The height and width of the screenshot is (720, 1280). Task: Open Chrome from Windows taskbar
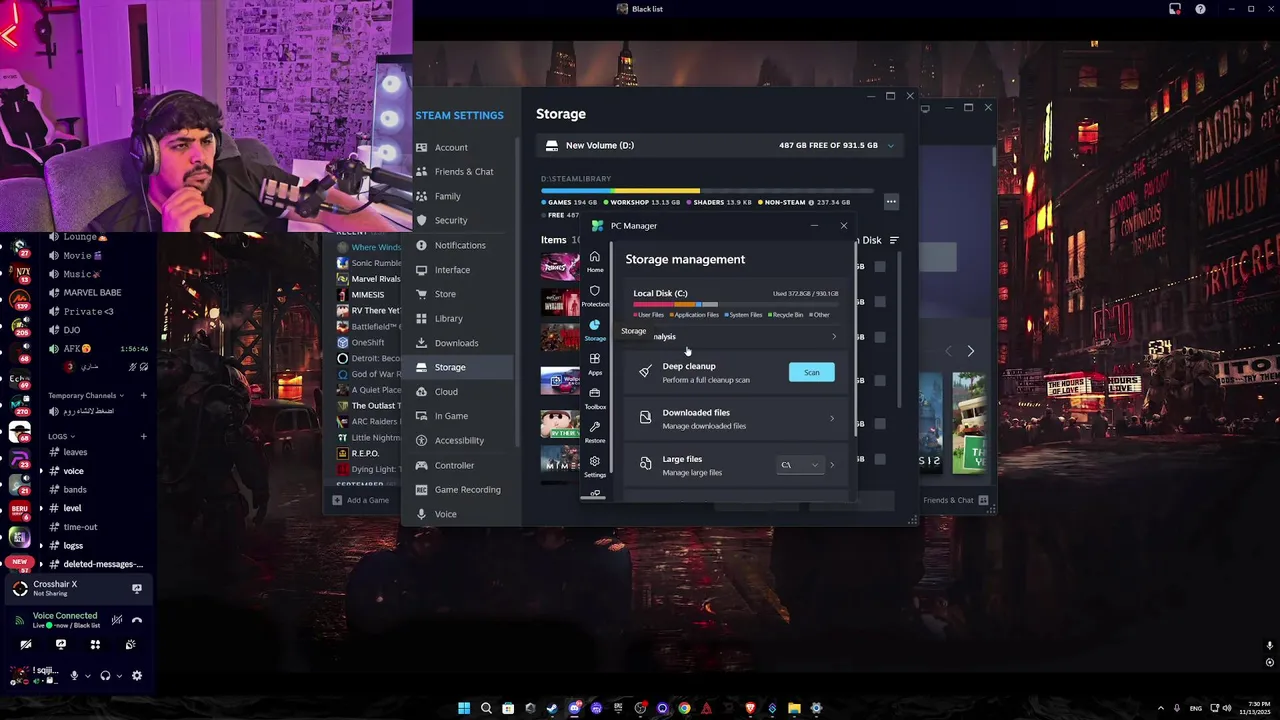(x=684, y=708)
